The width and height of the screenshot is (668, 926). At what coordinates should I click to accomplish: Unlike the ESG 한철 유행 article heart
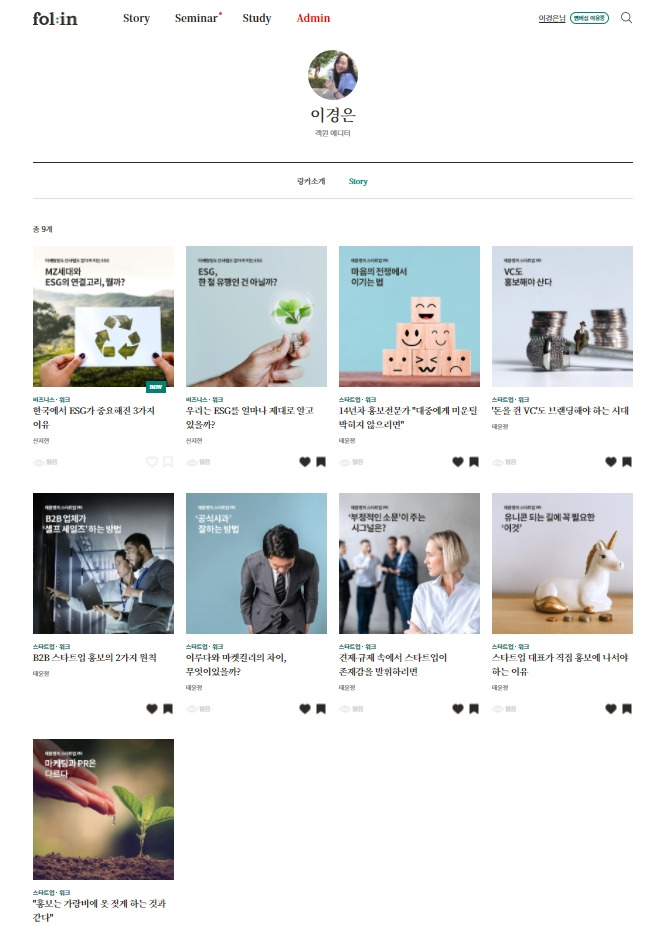[305, 462]
